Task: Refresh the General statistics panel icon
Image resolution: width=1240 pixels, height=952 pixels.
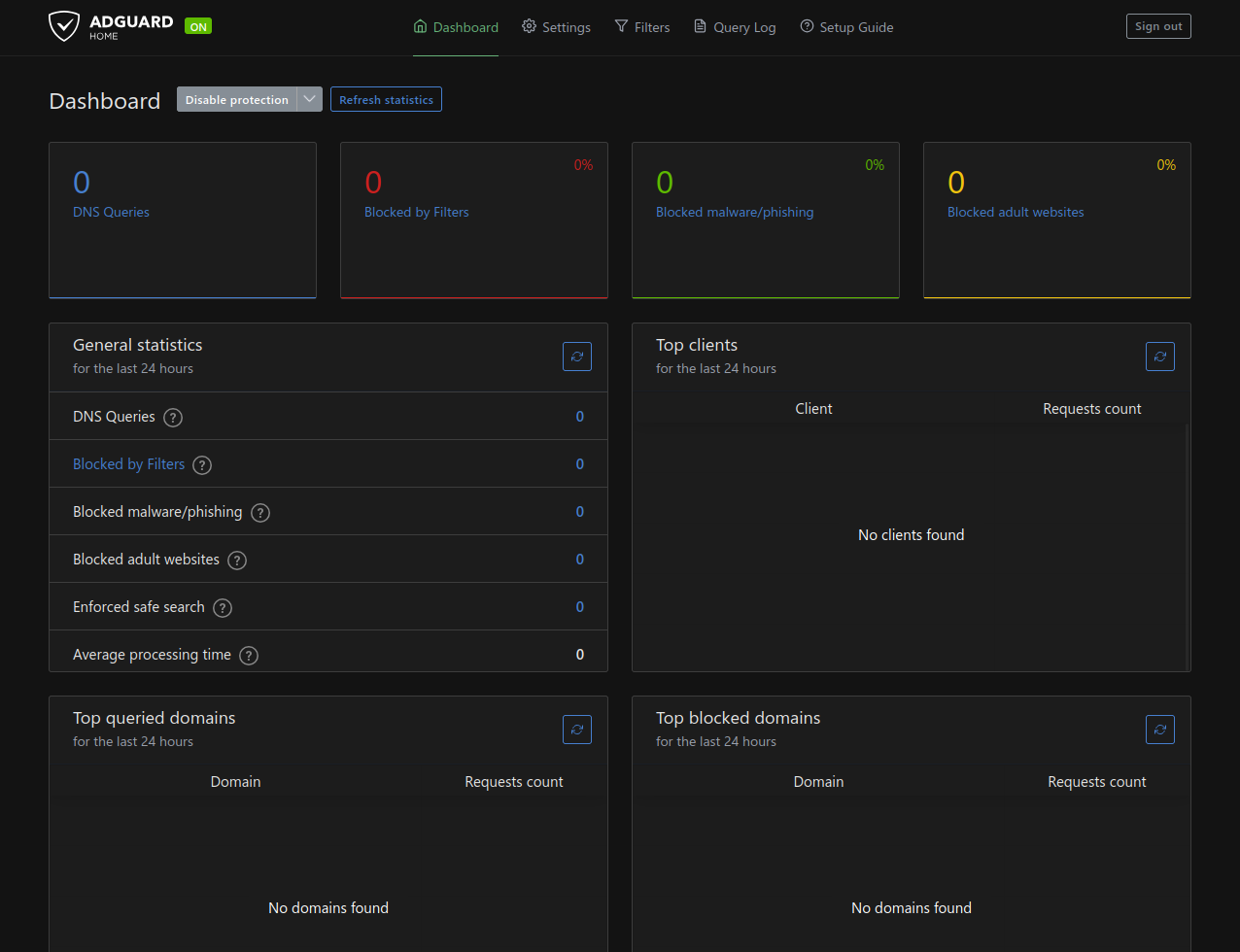Action: 577,357
